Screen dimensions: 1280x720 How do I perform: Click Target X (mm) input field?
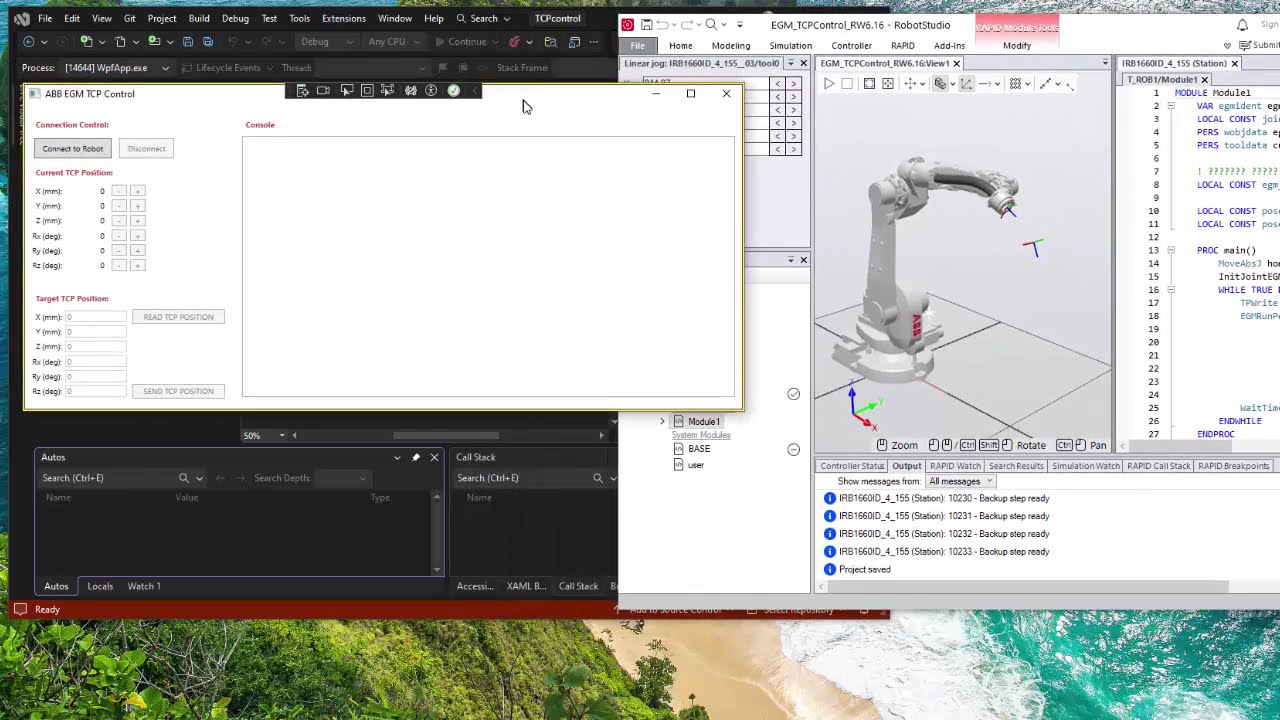point(96,317)
